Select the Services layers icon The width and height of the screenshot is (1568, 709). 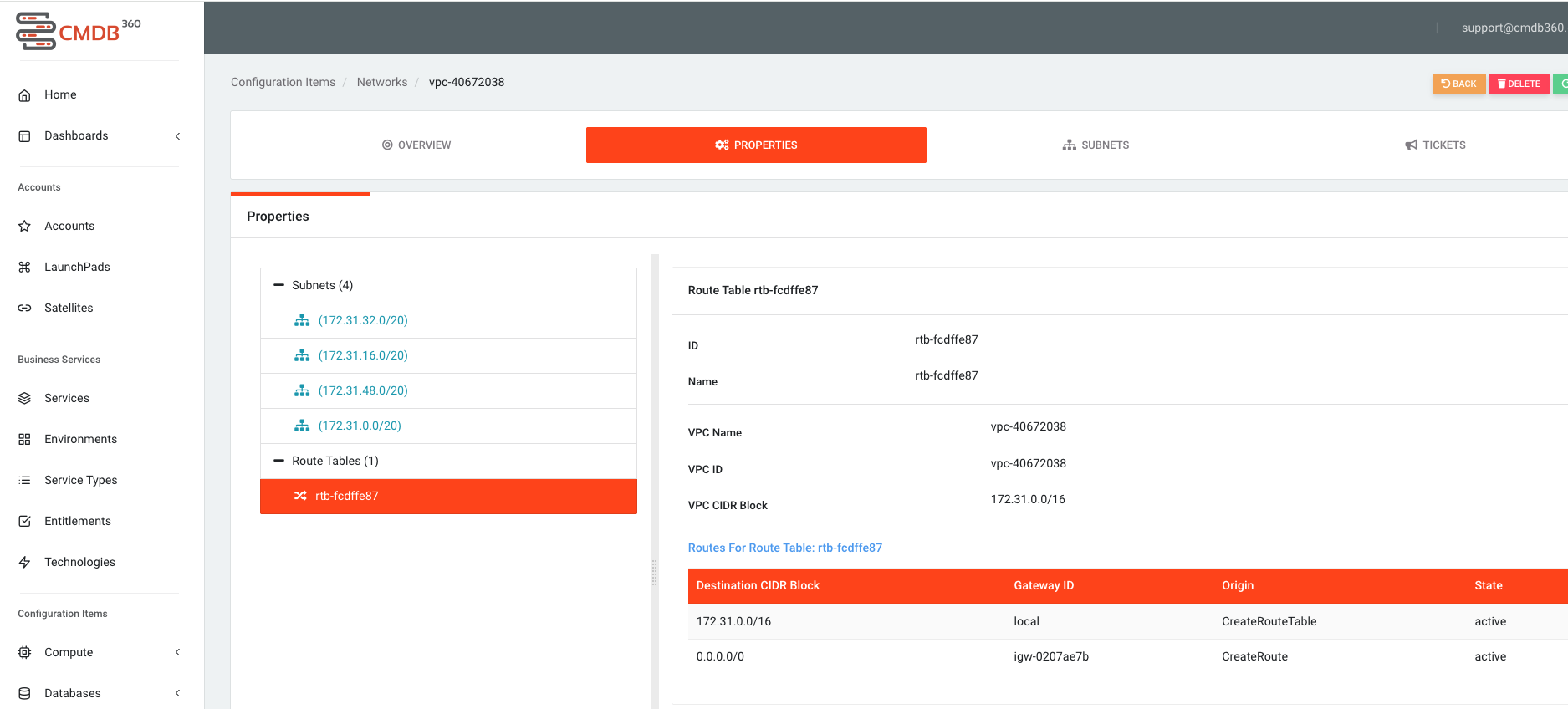pyautogui.click(x=24, y=398)
